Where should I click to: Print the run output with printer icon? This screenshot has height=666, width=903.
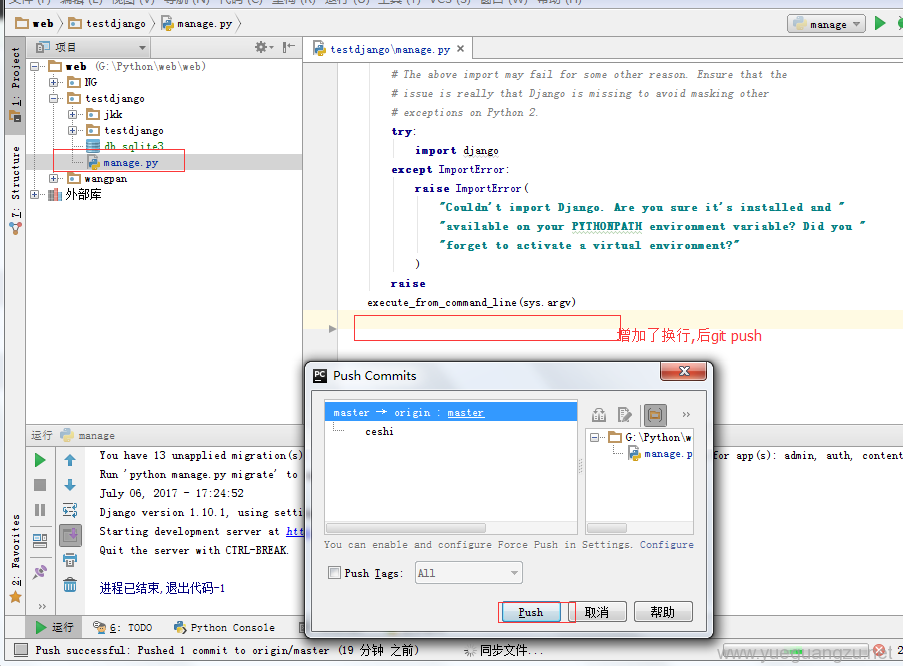point(70,559)
